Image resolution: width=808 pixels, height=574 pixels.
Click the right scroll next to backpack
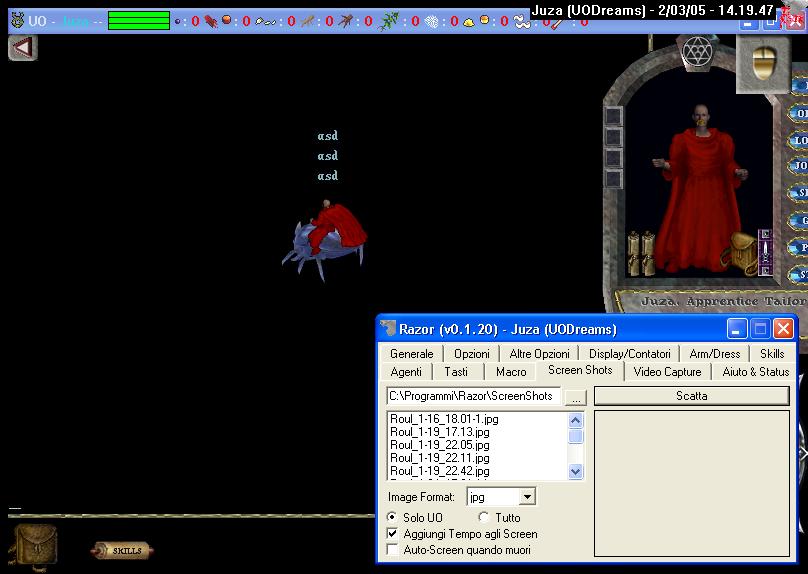pyautogui.click(x=648, y=253)
